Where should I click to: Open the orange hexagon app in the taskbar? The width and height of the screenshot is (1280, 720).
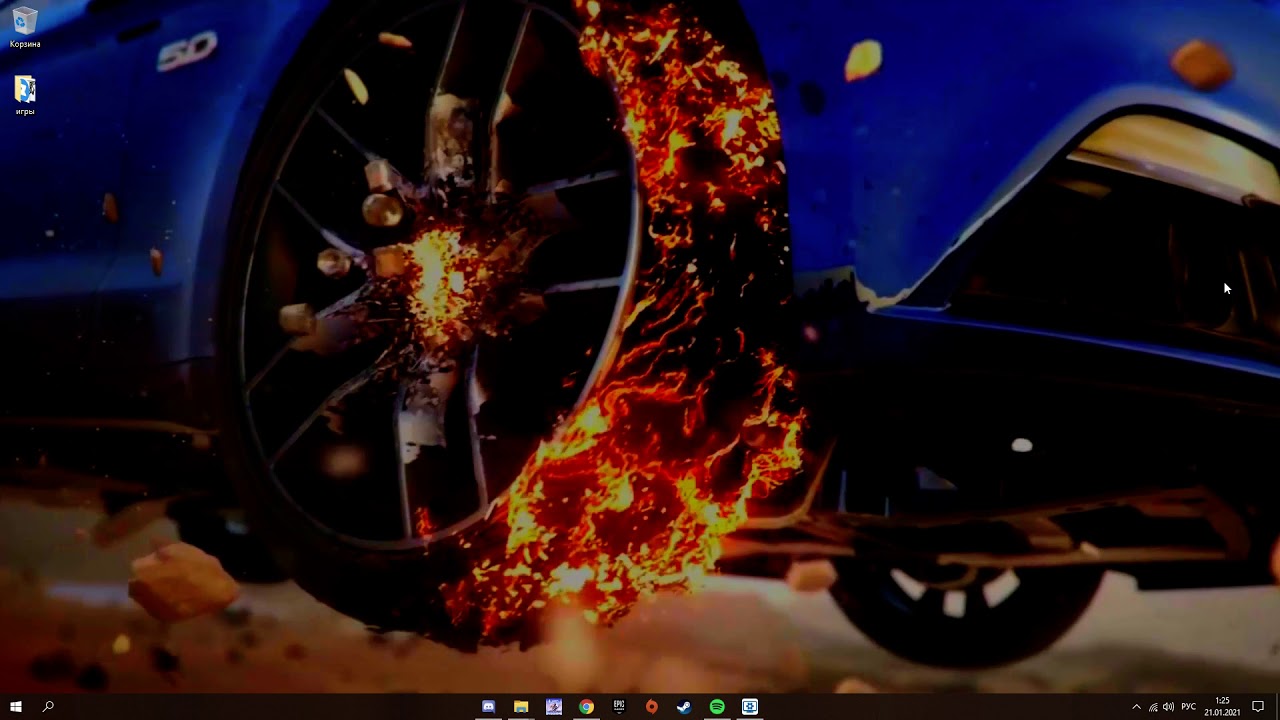tap(652, 707)
